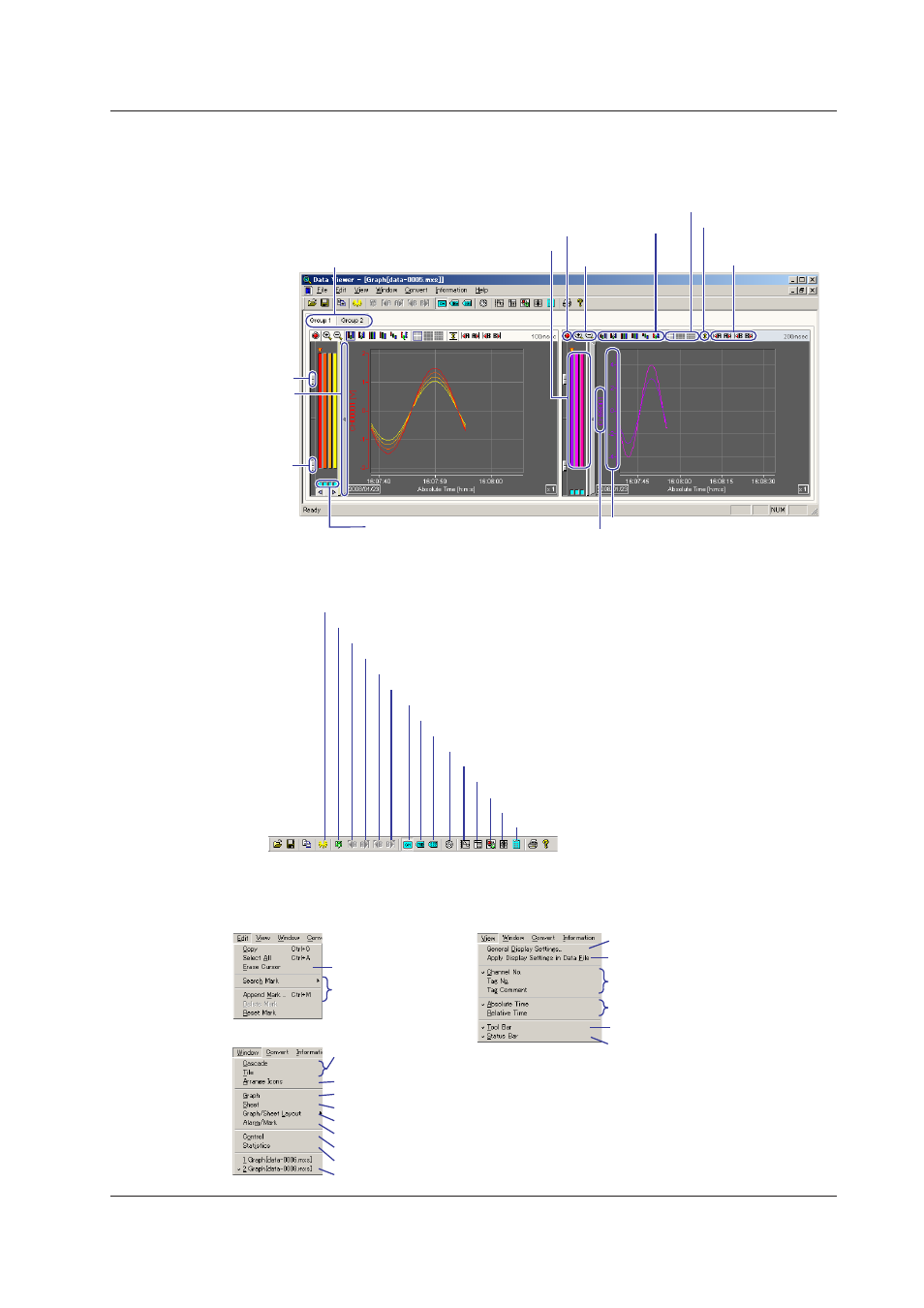Choose Select All in the Edit menu
Viewport: 924px width, 1308px height.
(277, 958)
